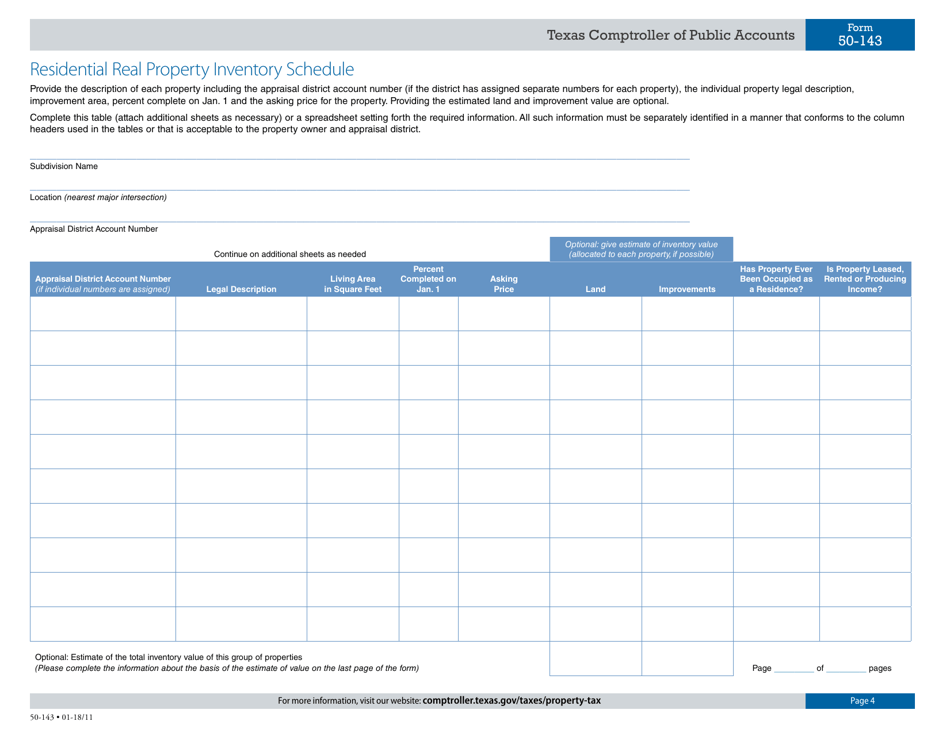Click the Is Property Leased Rented column header
Viewport: 950px width, 733px height.
864,278
